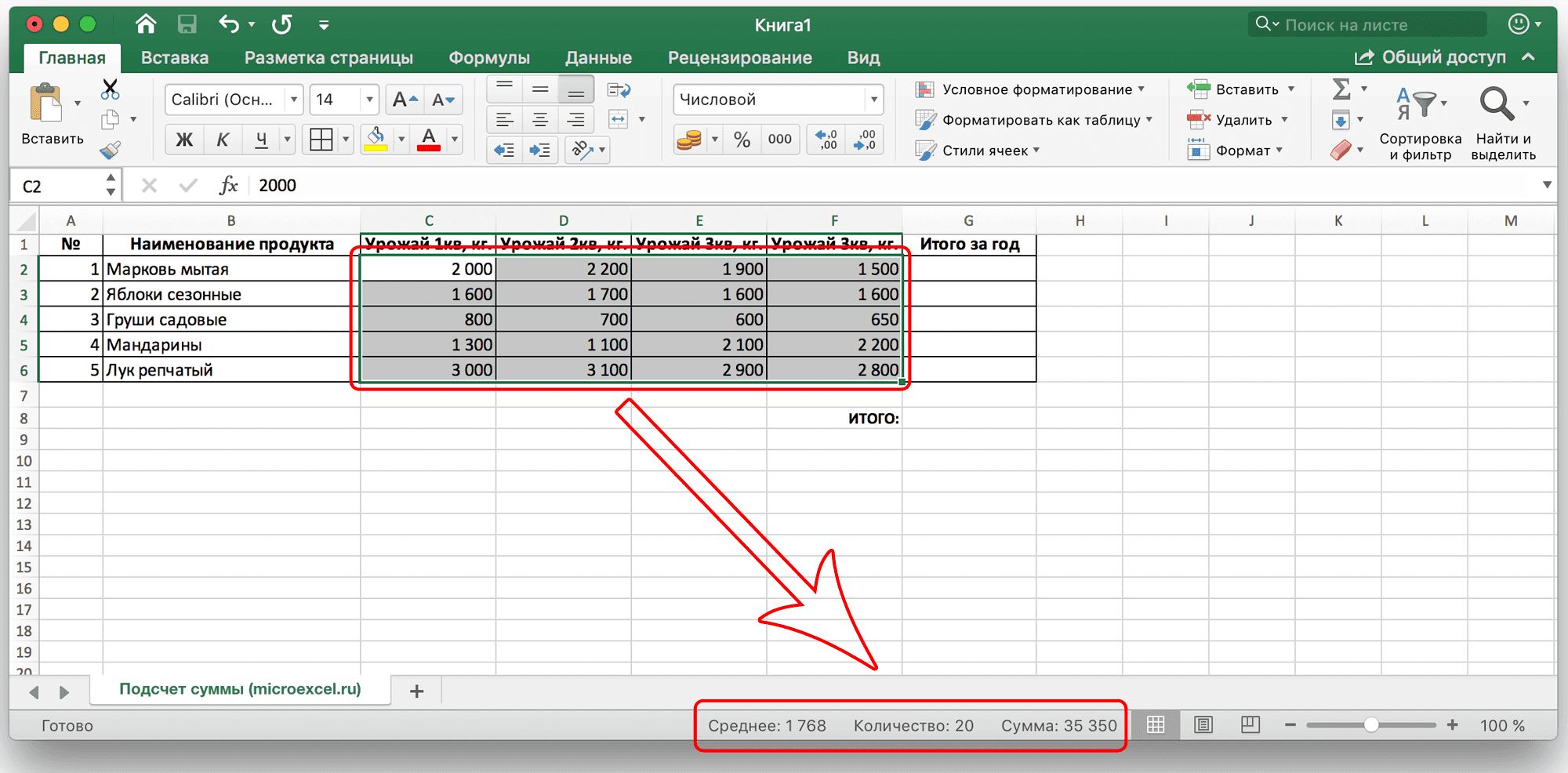Click the increase decimal icon
Screen dimensions: 1568x773
[825, 139]
